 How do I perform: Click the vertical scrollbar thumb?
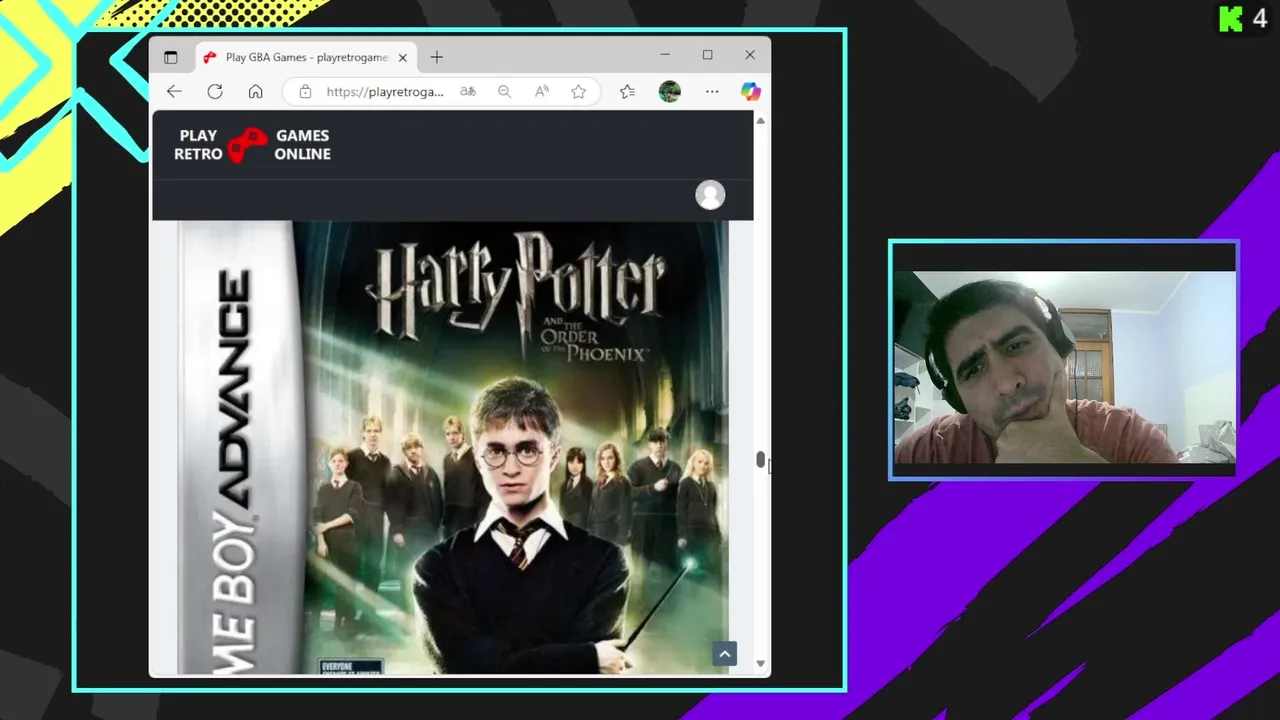[760, 460]
